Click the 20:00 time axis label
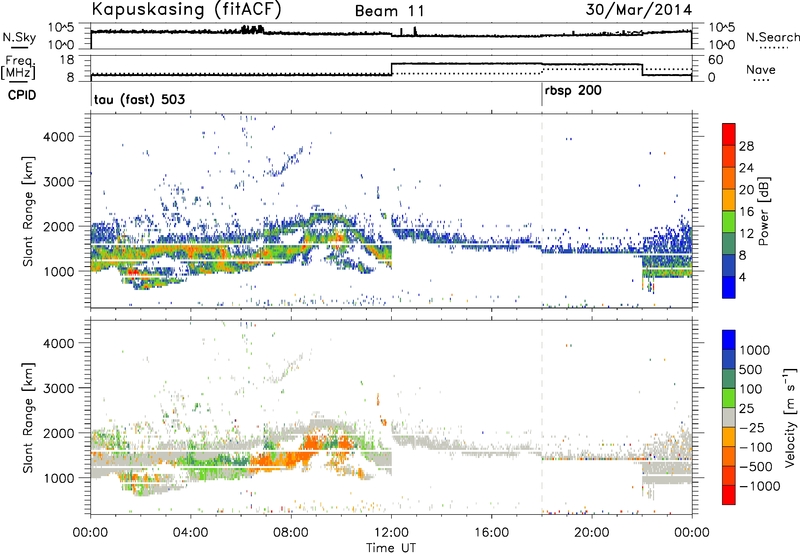This screenshot has height=554, width=800. tap(592, 533)
